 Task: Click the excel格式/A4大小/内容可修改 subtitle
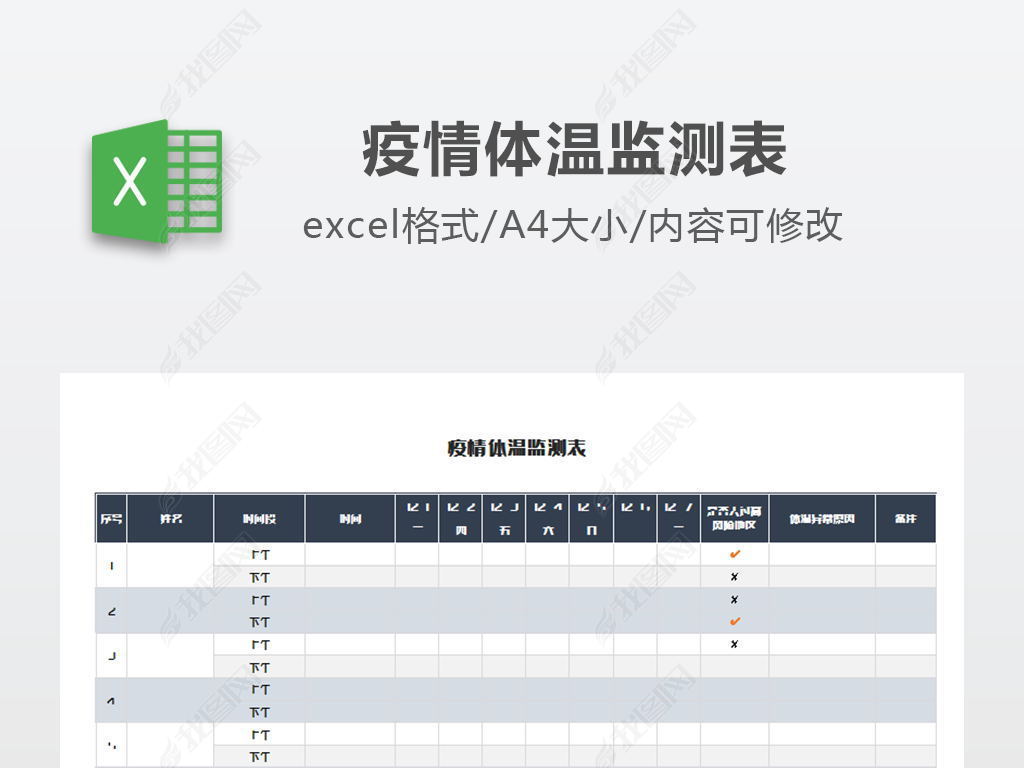572,225
